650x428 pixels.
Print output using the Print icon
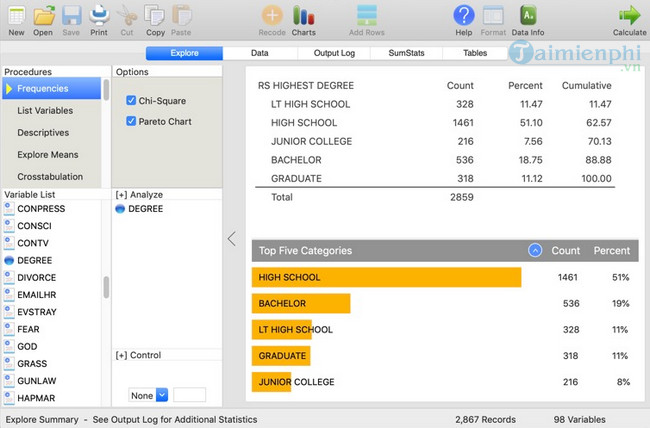pyautogui.click(x=99, y=16)
